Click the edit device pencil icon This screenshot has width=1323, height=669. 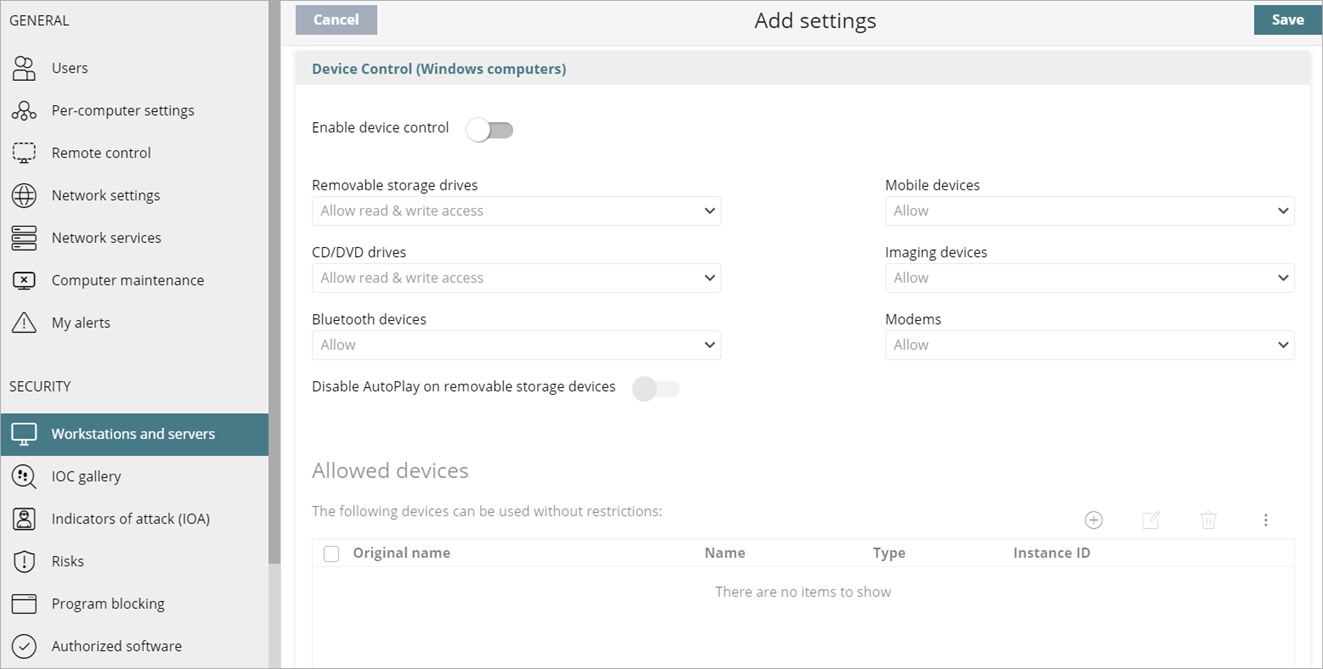1150,520
